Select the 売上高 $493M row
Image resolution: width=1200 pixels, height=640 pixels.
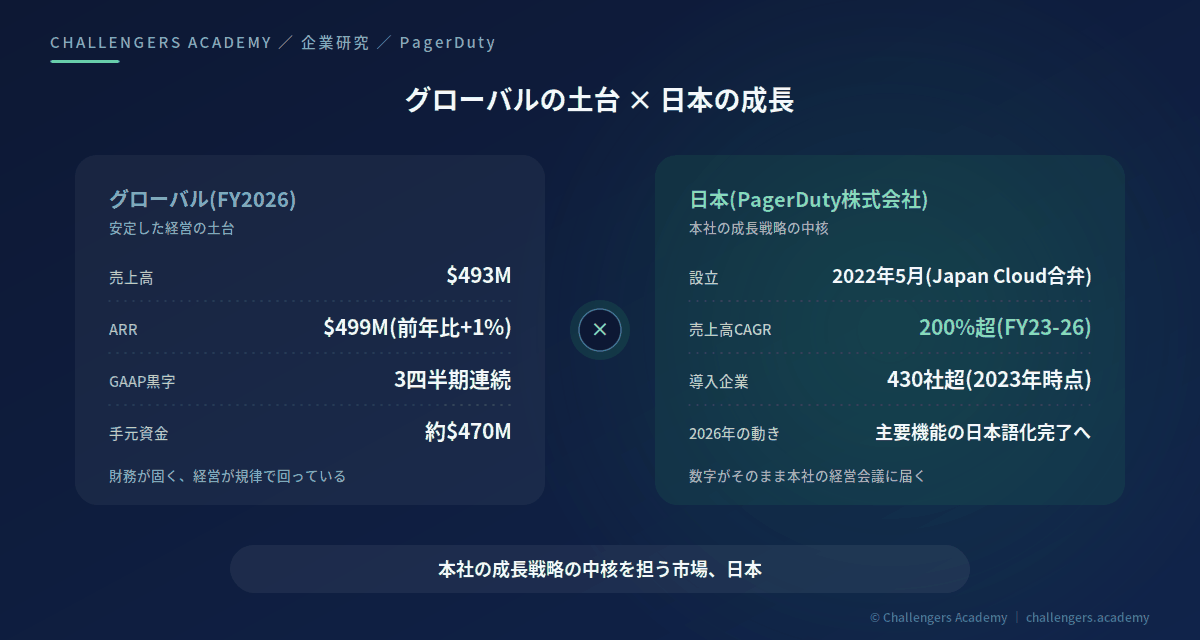[x=310, y=275]
